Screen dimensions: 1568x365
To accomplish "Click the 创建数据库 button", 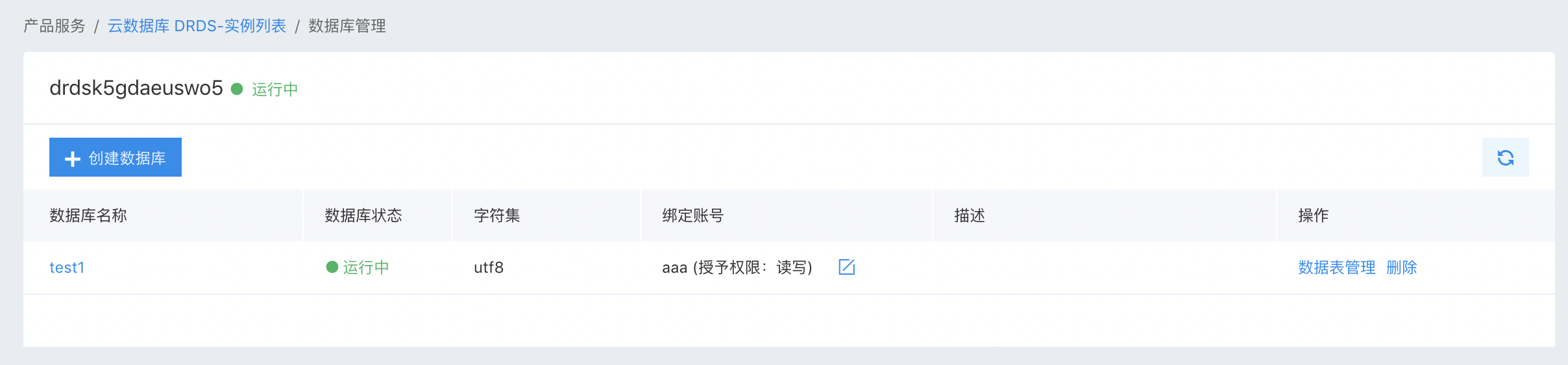I will [x=116, y=157].
